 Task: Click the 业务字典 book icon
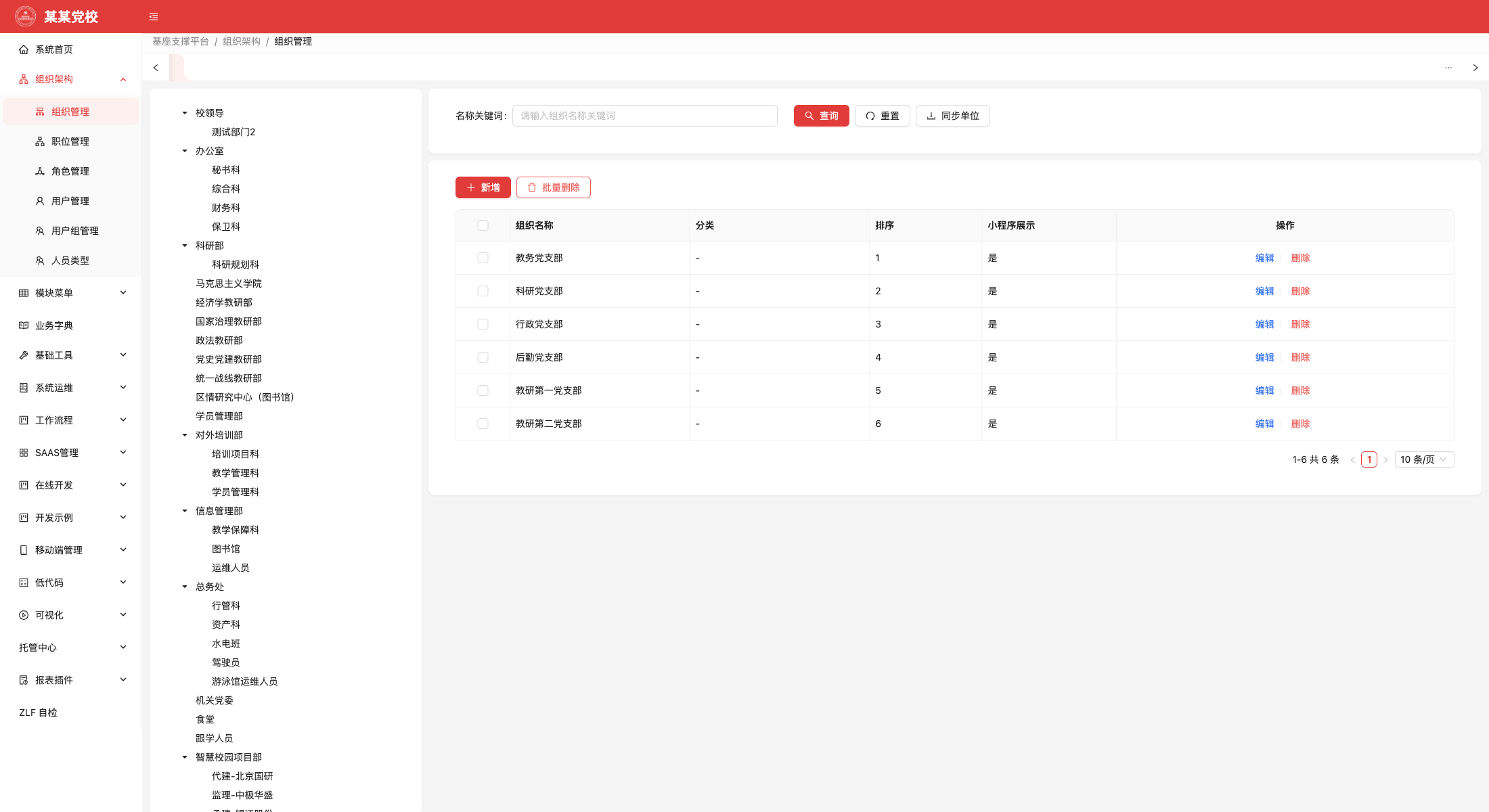coord(24,325)
